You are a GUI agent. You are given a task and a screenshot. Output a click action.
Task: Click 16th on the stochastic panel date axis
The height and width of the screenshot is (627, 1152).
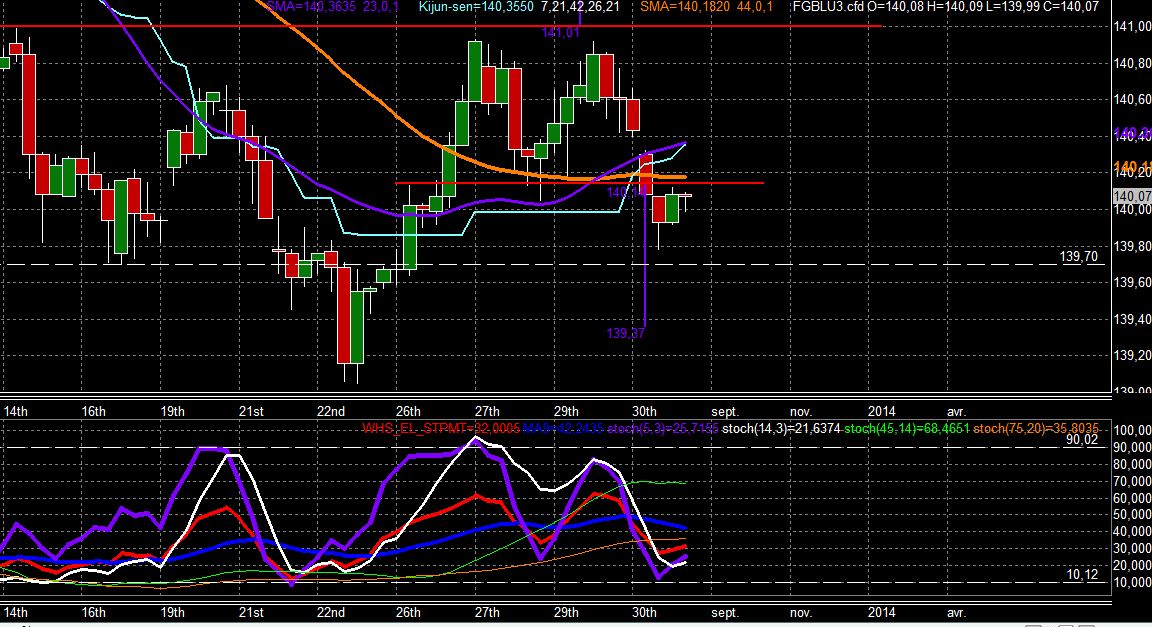click(x=93, y=612)
